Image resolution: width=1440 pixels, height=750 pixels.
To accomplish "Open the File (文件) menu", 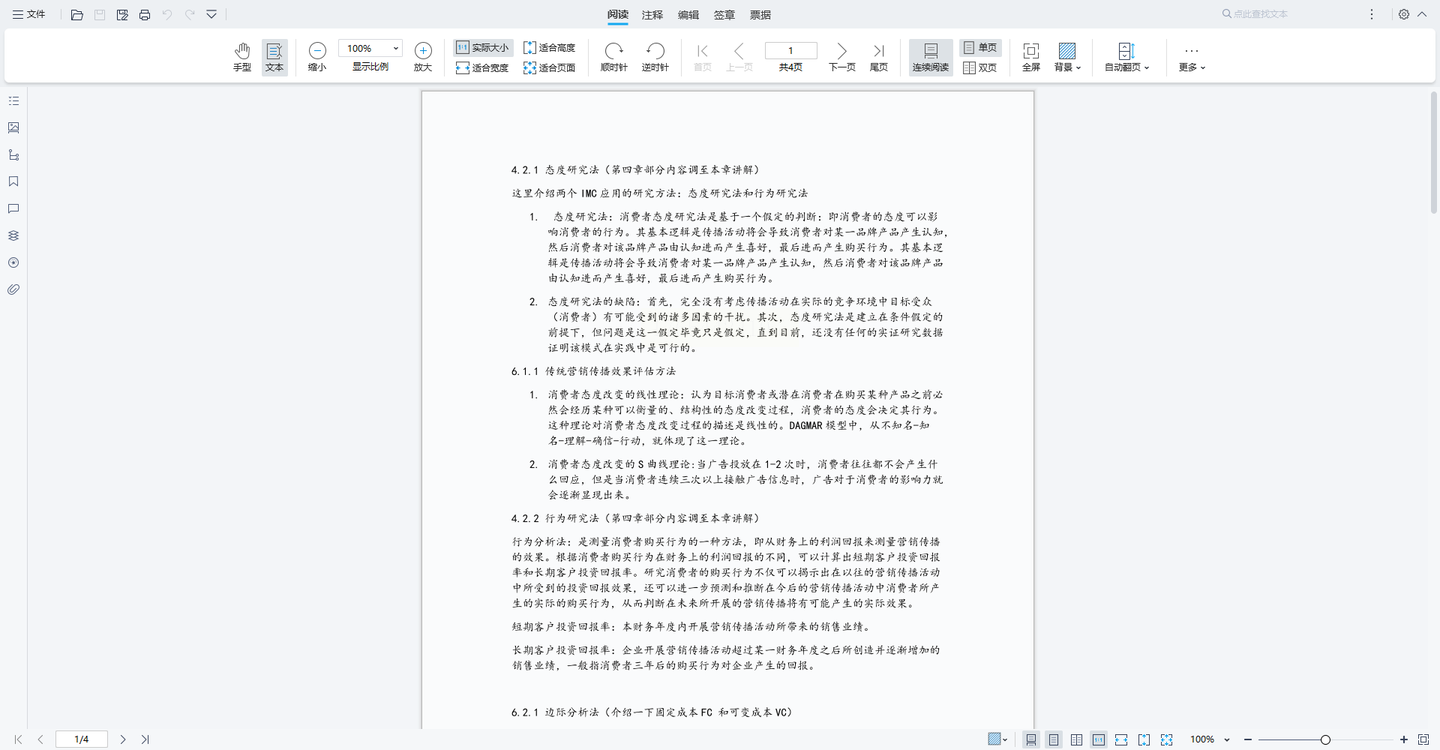I will tap(29, 15).
